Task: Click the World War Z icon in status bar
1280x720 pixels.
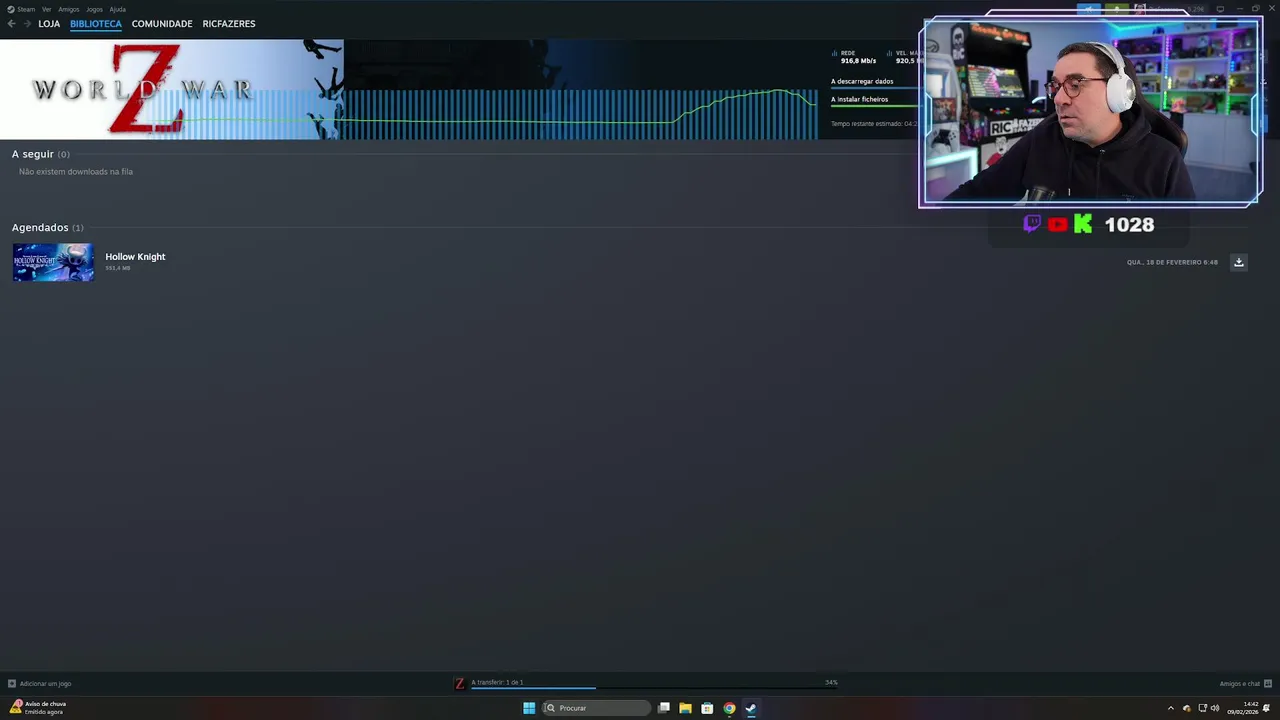Action: pyautogui.click(x=460, y=684)
